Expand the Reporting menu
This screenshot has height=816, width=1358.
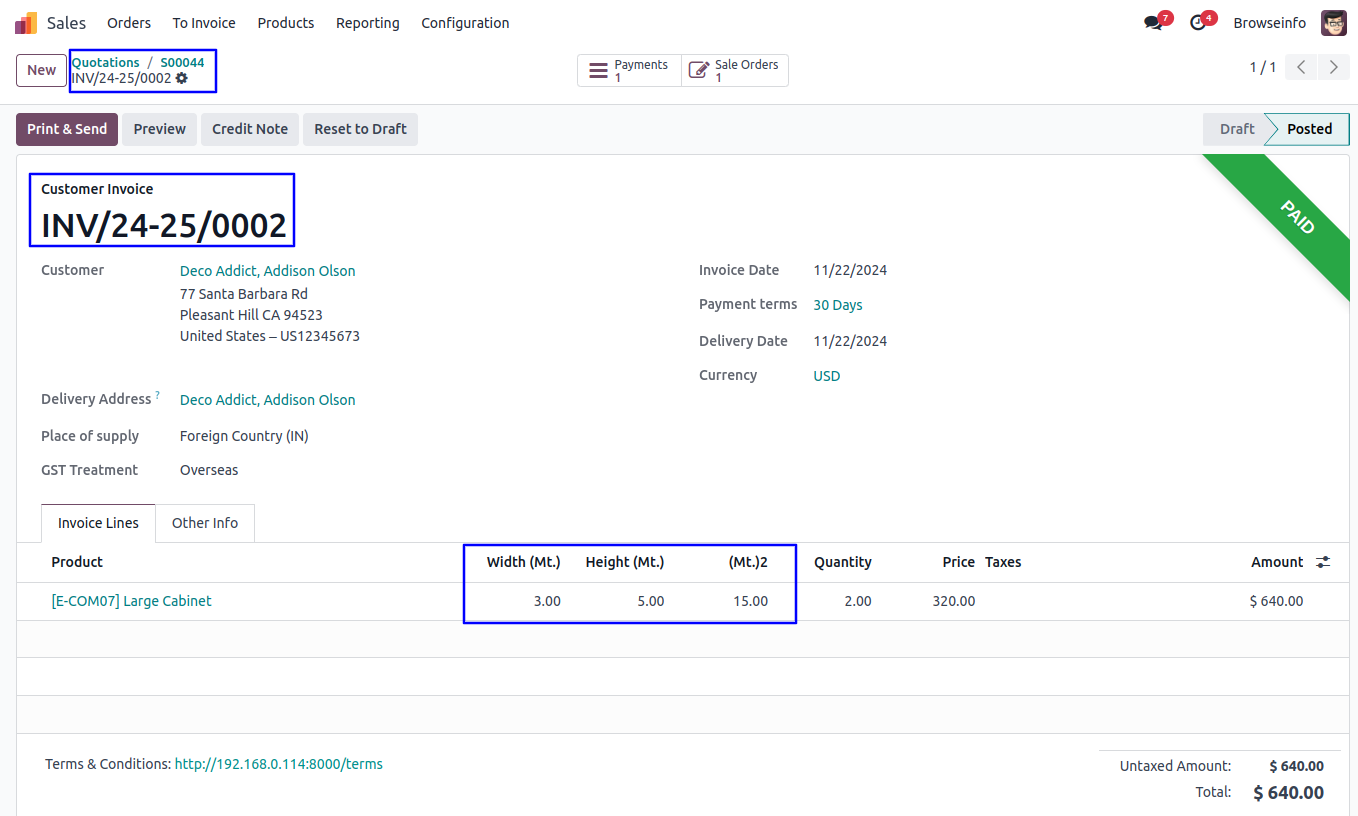click(x=367, y=23)
